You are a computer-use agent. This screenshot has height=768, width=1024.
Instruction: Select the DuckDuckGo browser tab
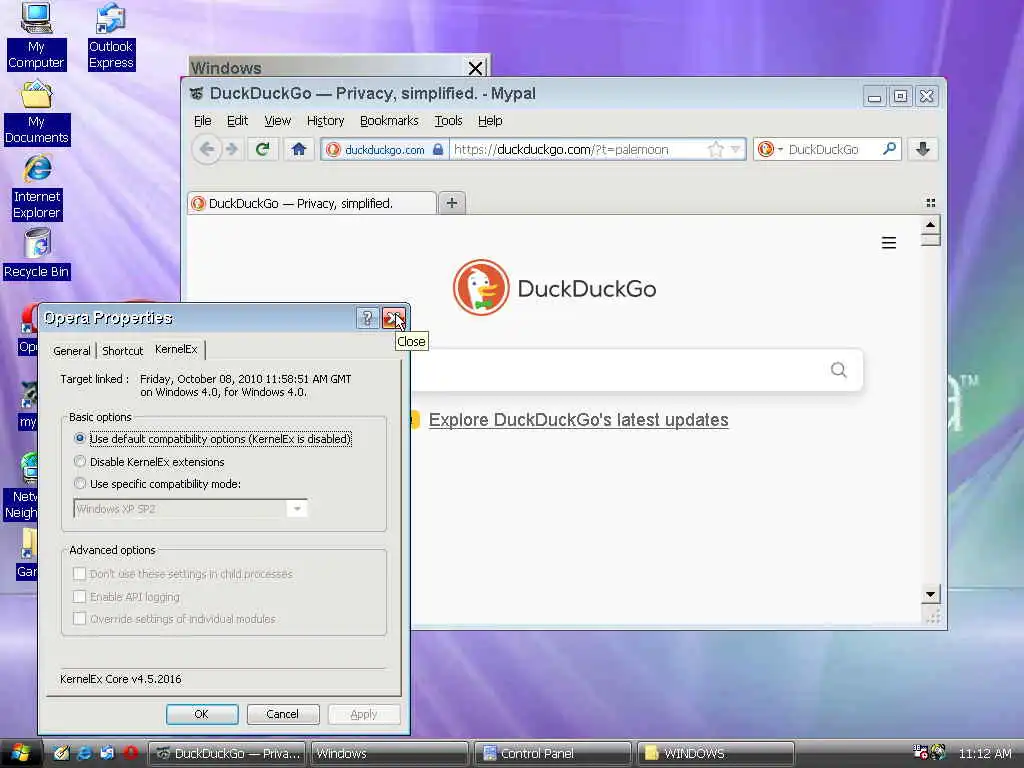click(312, 203)
